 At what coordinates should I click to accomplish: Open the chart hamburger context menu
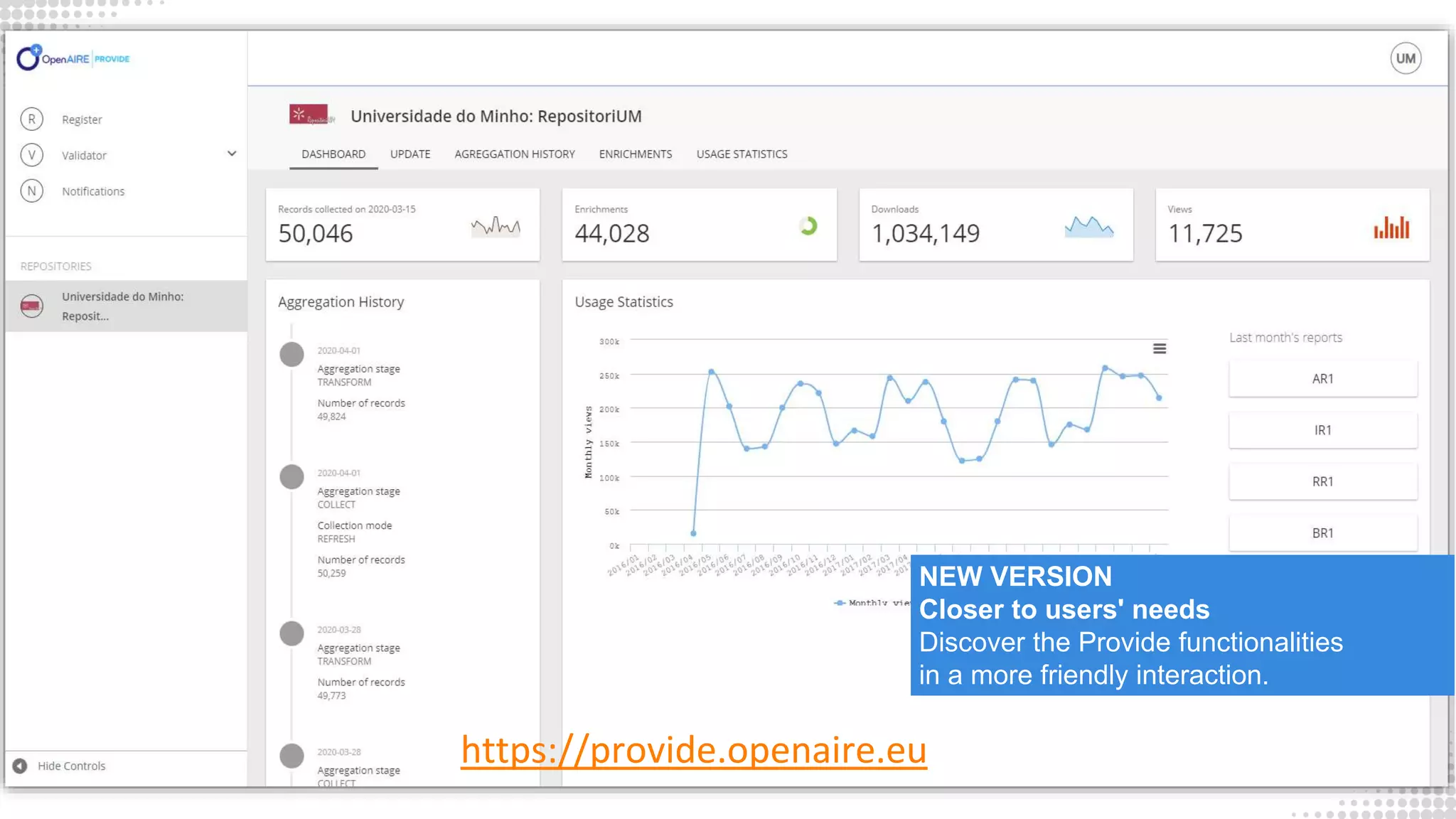[x=1160, y=348]
